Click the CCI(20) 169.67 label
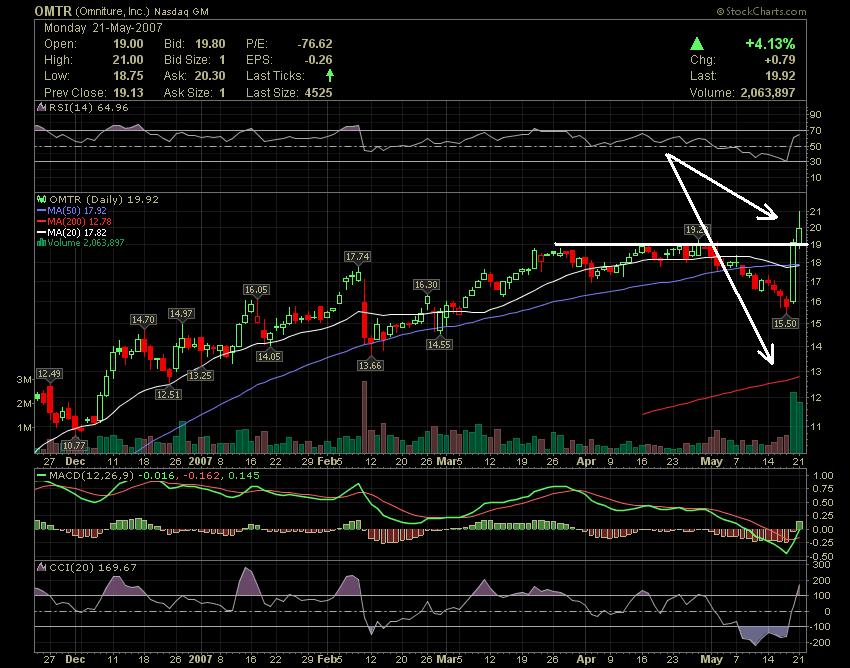 pyautogui.click(x=93, y=567)
